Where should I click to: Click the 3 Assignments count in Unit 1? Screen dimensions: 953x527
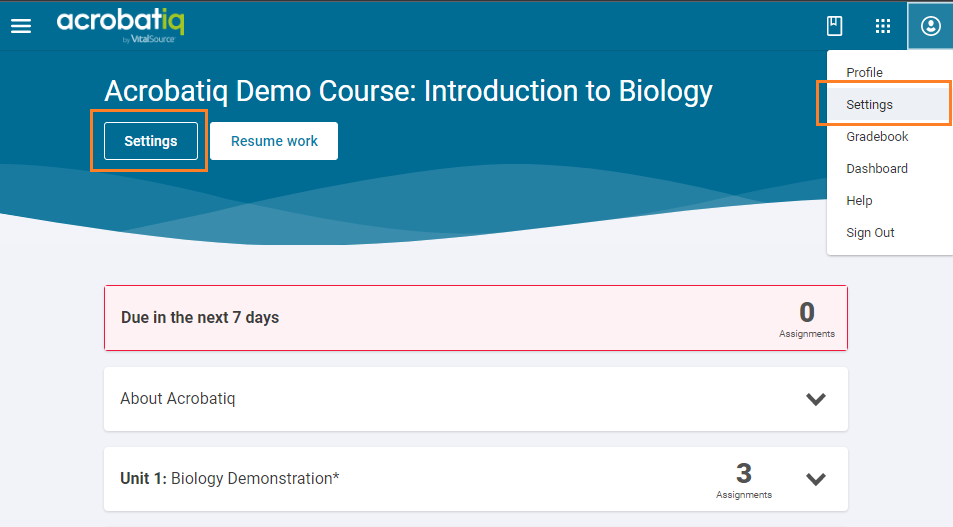point(744,480)
